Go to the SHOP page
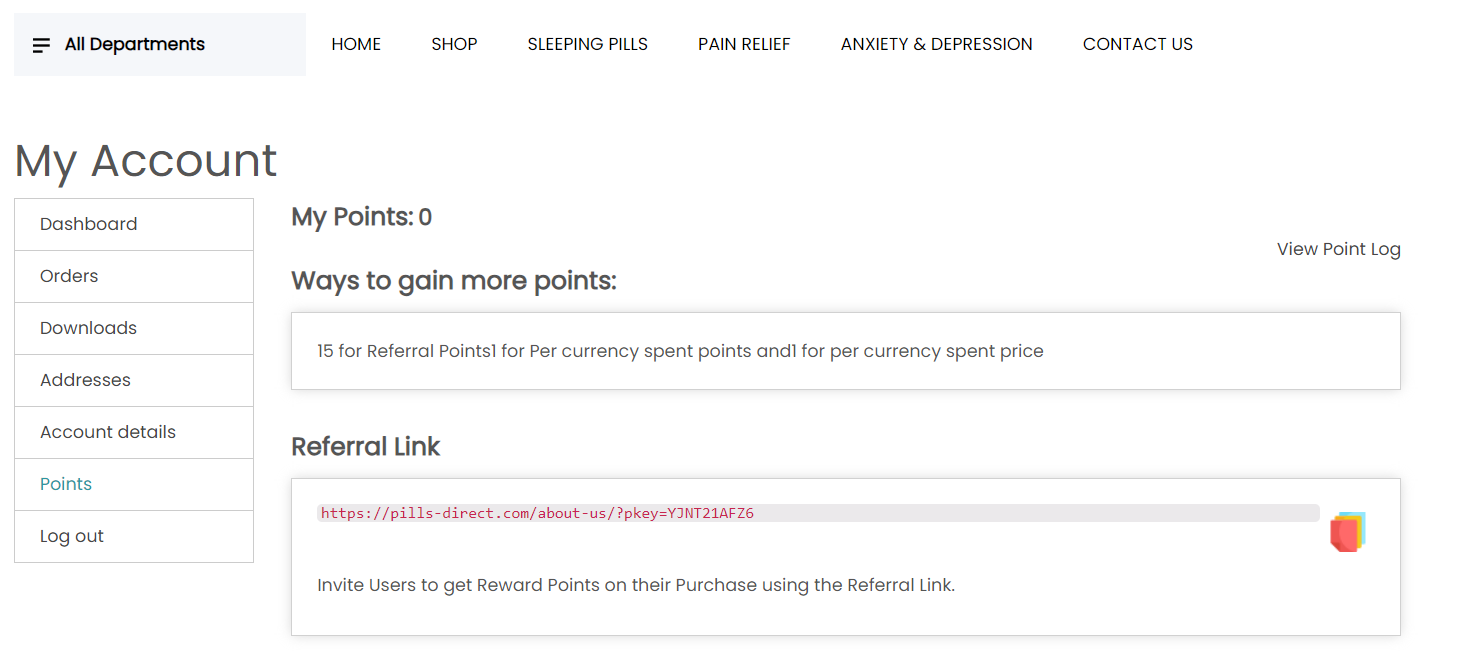Screen dimensions: 1482x651 (x=454, y=44)
